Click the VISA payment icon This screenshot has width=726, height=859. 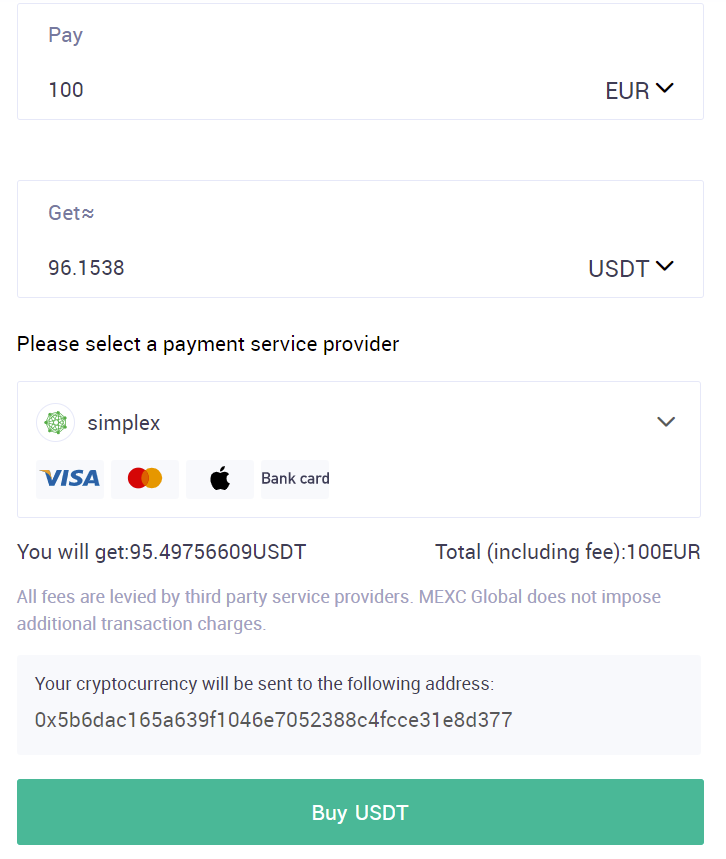(x=70, y=479)
